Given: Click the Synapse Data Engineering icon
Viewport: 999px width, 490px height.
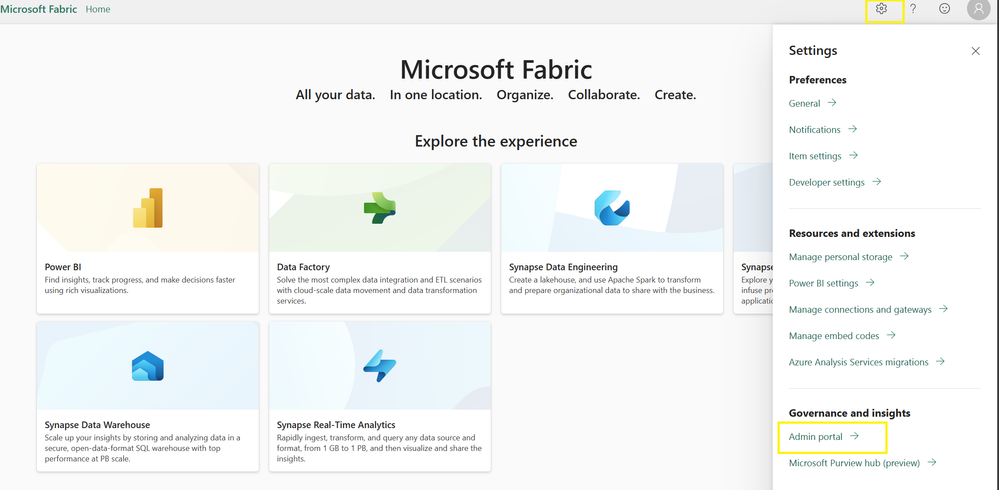Looking at the screenshot, I should coord(612,208).
